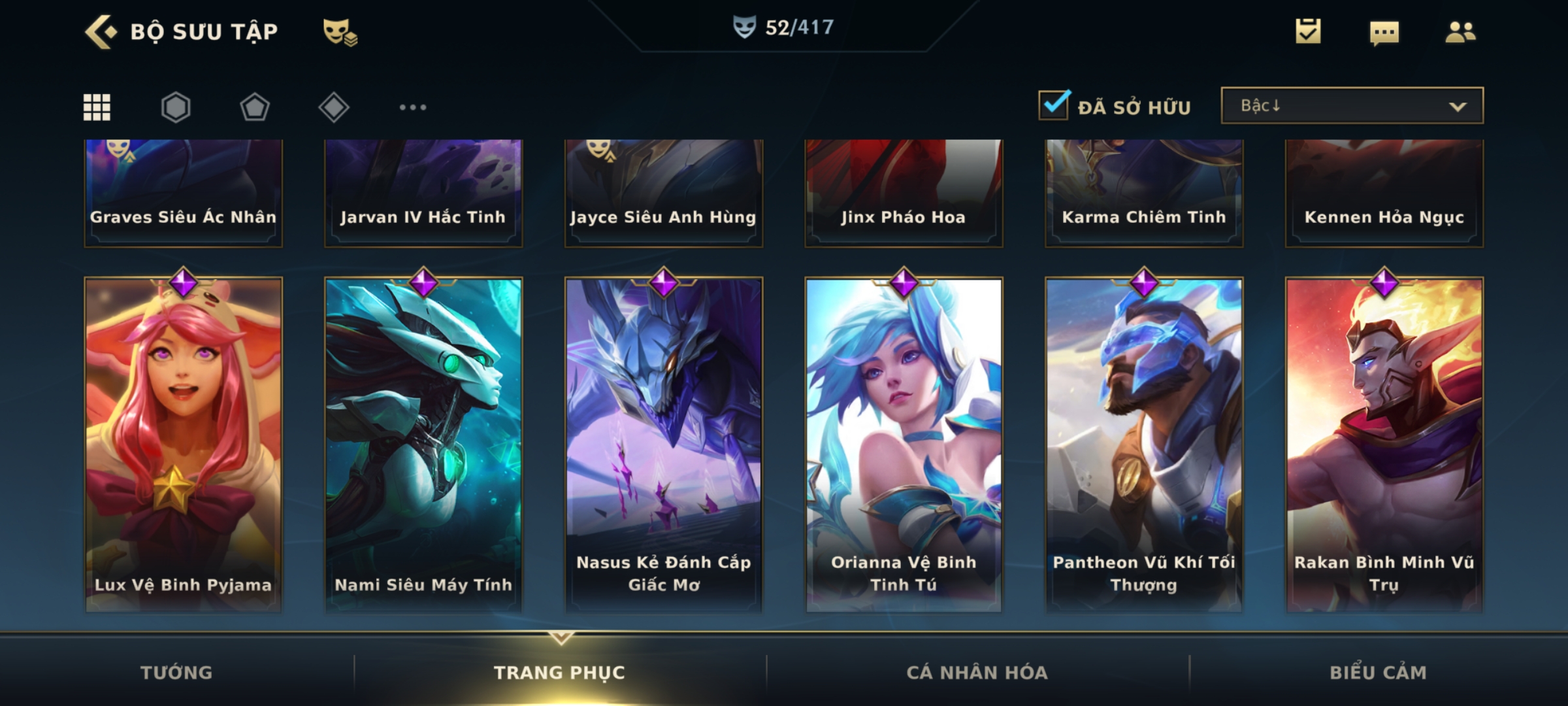Screen dimensions: 1568x706
Task: Open the chat messages icon
Action: tap(1384, 33)
